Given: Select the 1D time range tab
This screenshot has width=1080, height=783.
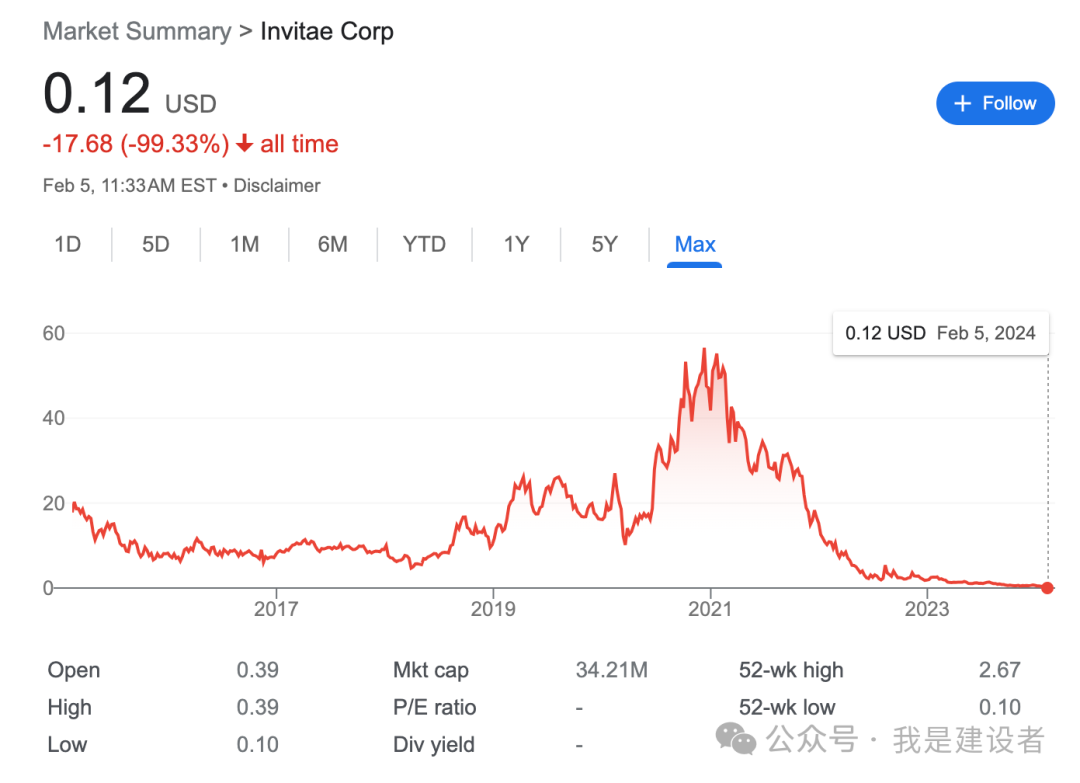Looking at the screenshot, I should [x=67, y=244].
